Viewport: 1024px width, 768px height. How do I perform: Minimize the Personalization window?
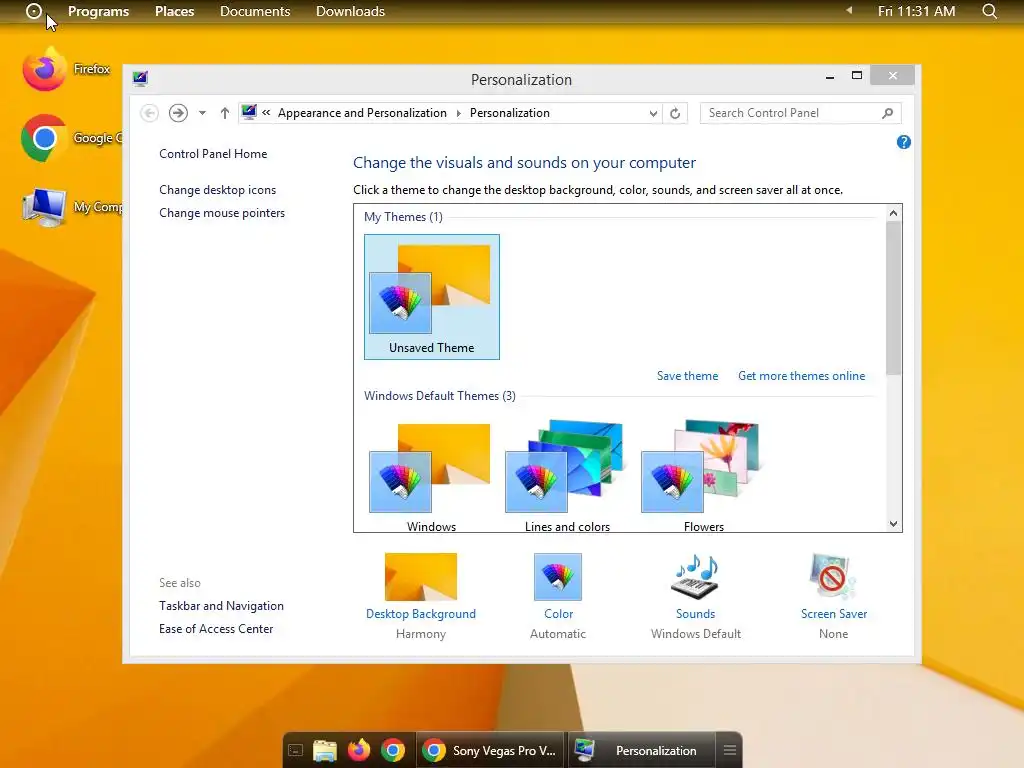click(x=829, y=77)
